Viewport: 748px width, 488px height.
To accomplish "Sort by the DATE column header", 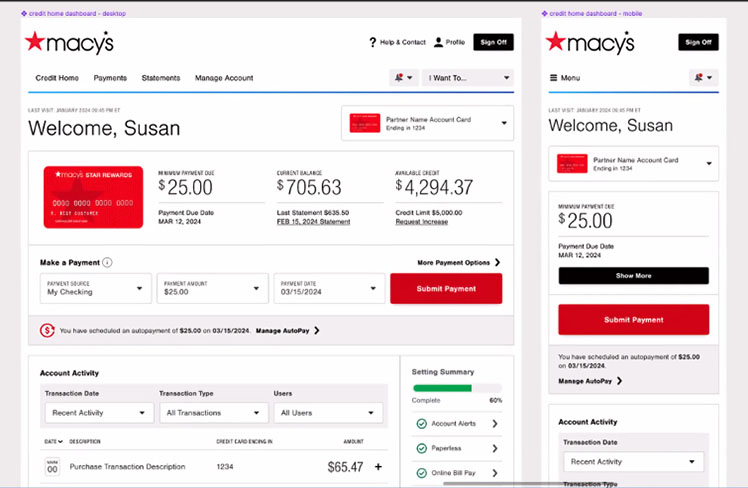I will 53,441.
